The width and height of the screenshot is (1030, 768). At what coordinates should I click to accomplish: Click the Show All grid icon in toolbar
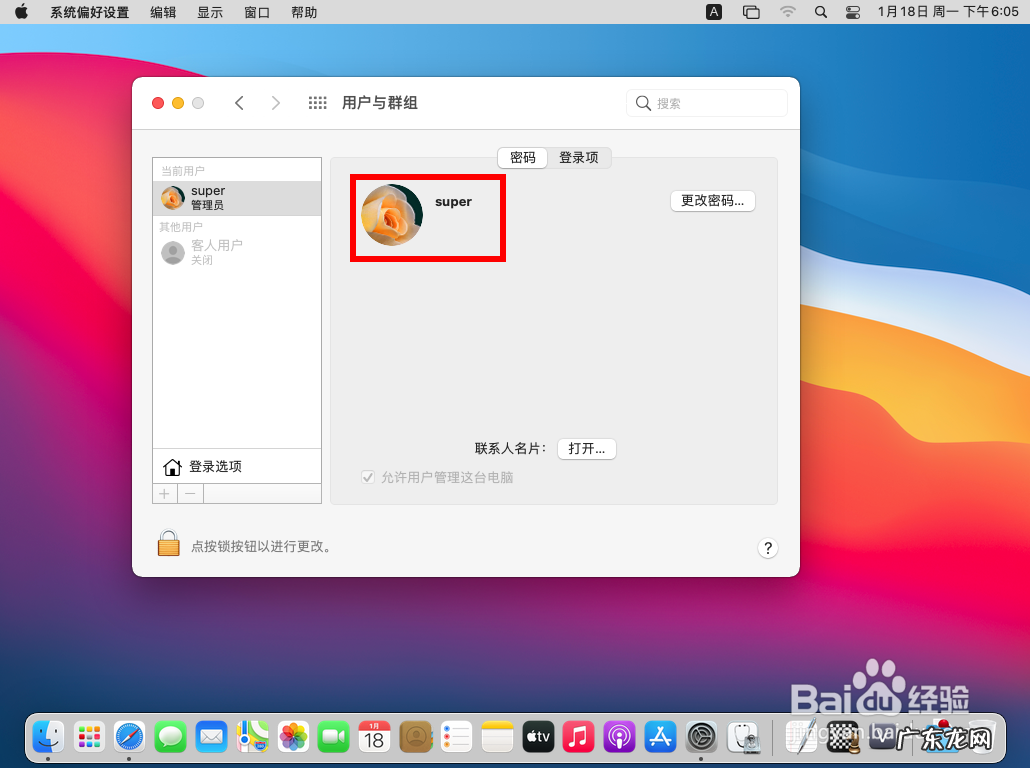[x=317, y=102]
